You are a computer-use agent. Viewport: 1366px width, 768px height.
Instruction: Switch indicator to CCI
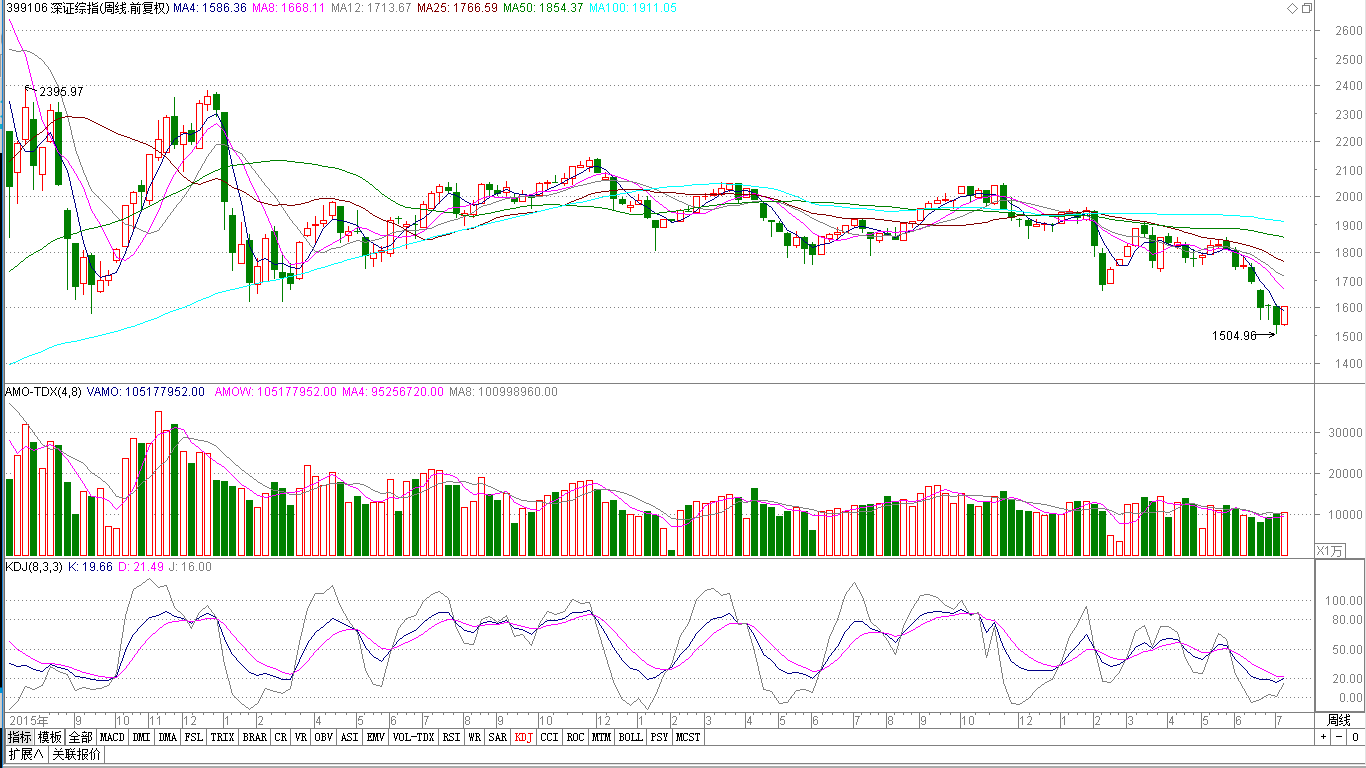pos(549,737)
